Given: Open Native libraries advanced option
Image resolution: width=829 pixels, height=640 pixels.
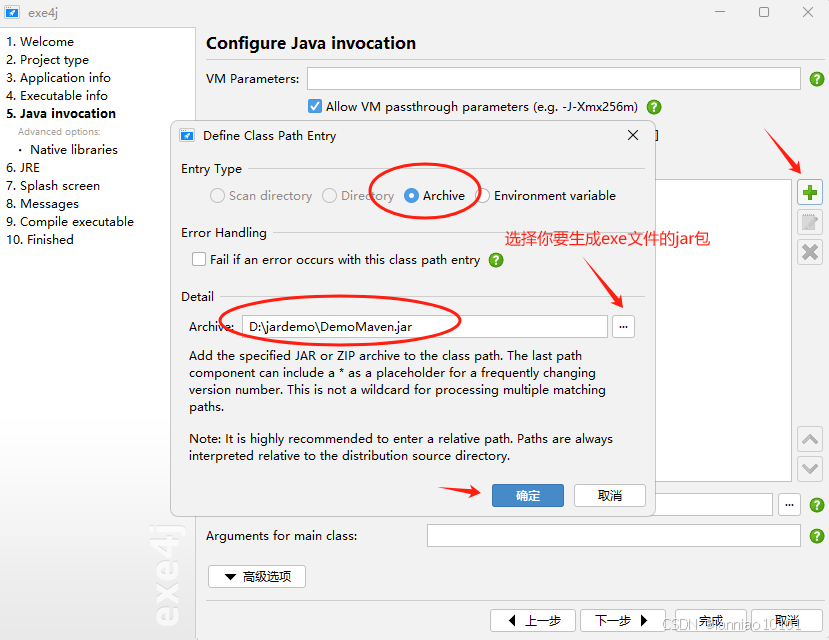Looking at the screenshot, I should 73,150.
